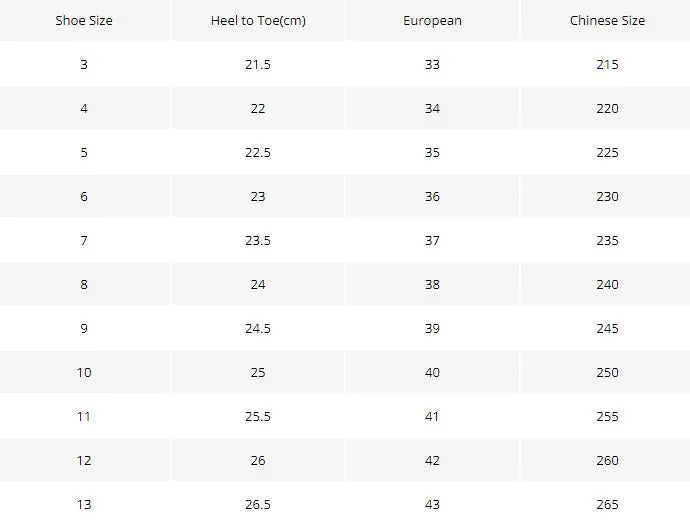
Task: Select European size 40 cell
Action: pos(432,373)
